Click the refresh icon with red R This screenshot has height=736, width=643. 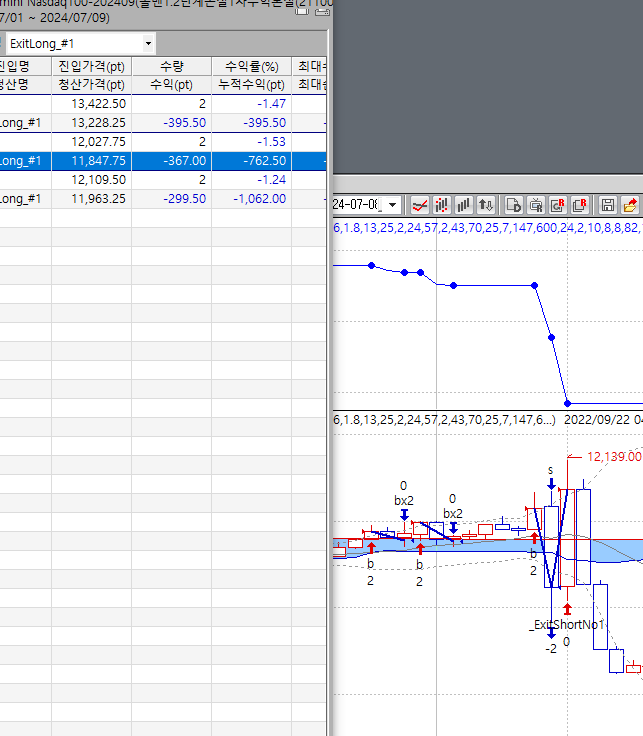(x=558, y=205)
